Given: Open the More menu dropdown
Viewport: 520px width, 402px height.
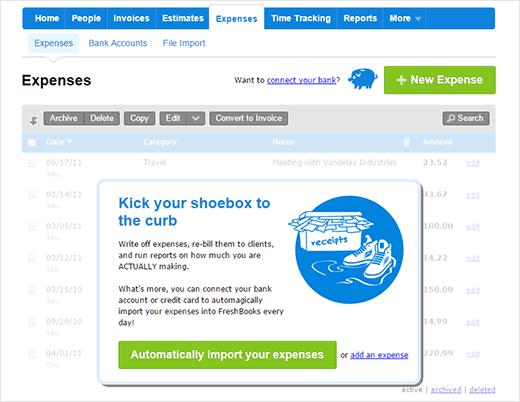Looking at the screenshot, I should 405,18.
